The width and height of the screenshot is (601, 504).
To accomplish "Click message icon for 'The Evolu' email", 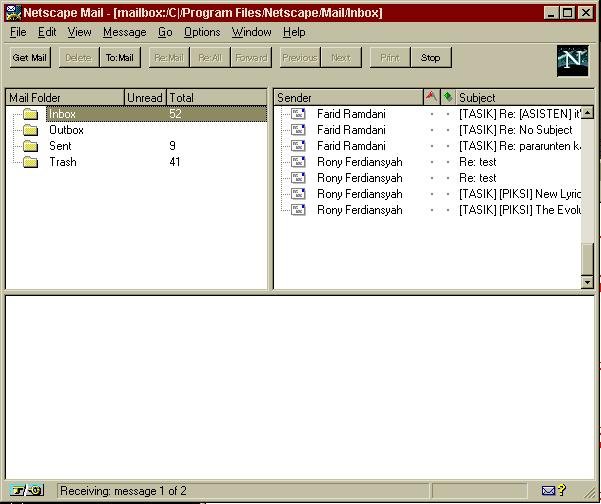I will (x=298, y=210).
